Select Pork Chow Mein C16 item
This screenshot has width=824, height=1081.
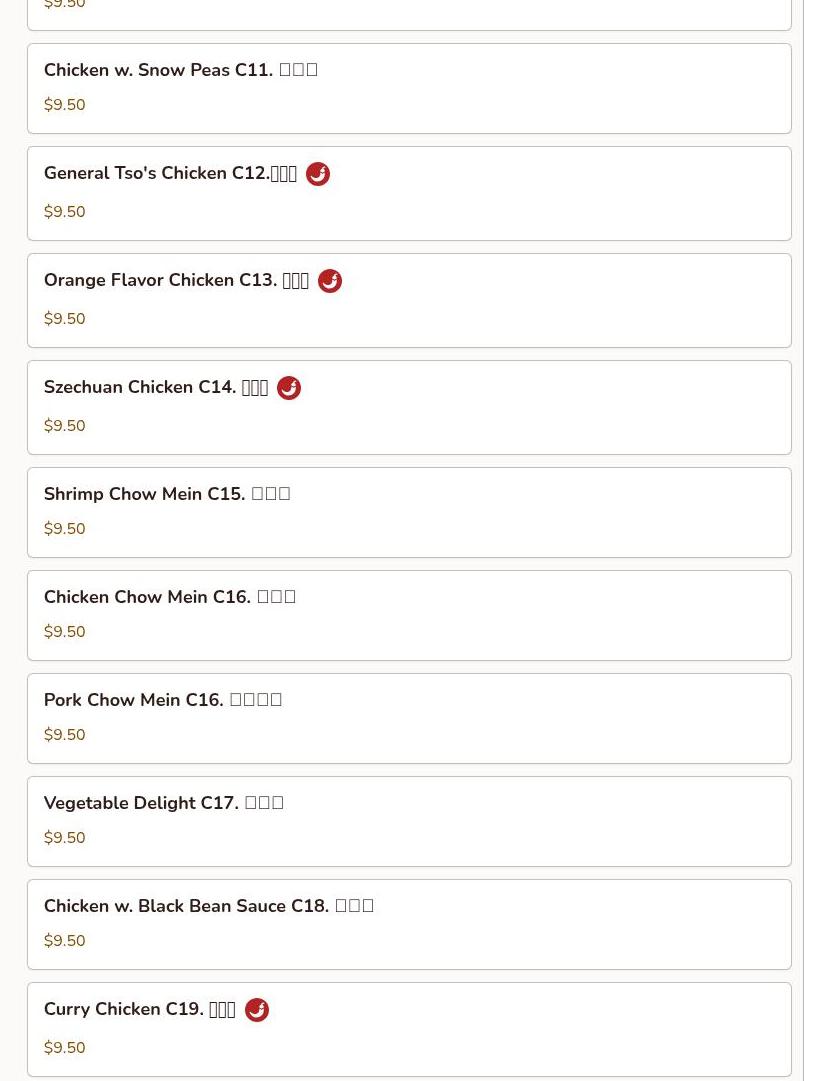409,718
